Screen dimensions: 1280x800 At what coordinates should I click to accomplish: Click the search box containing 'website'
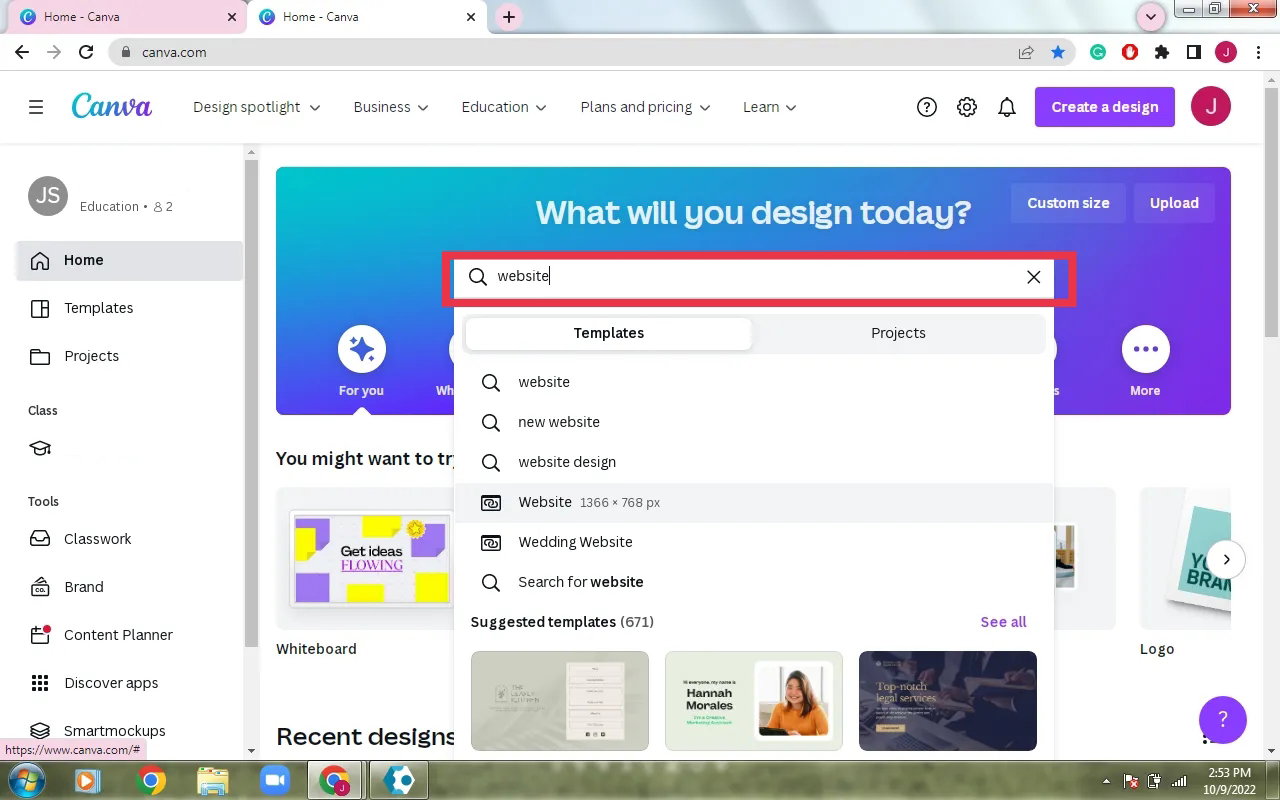coord(754,277)
